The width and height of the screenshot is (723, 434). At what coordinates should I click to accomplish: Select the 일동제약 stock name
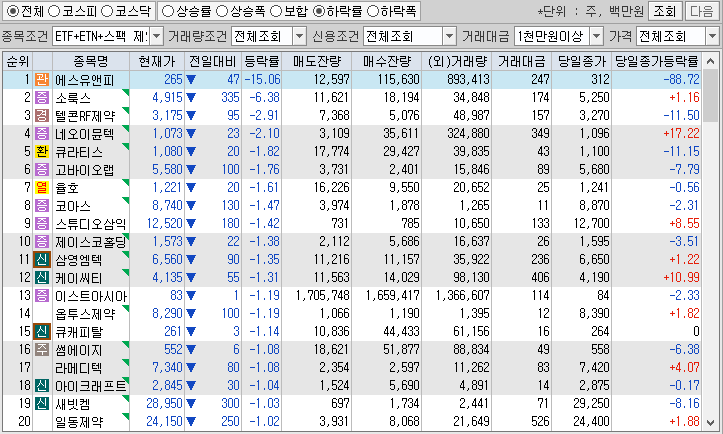(x=79, y=422)
